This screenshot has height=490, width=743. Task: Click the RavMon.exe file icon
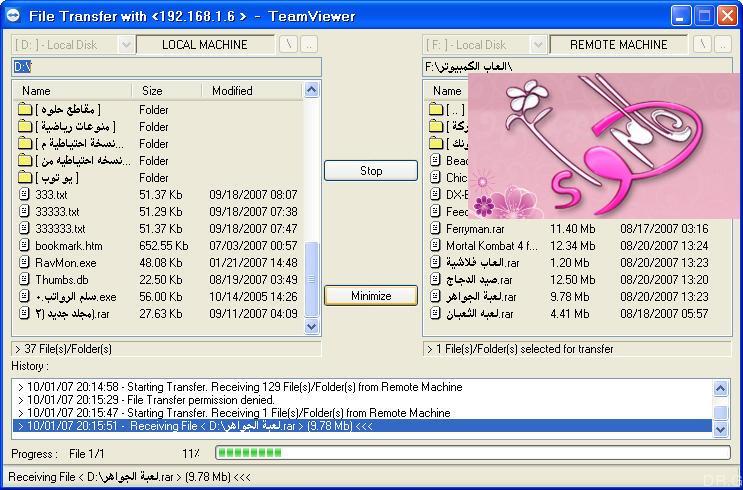24,263
